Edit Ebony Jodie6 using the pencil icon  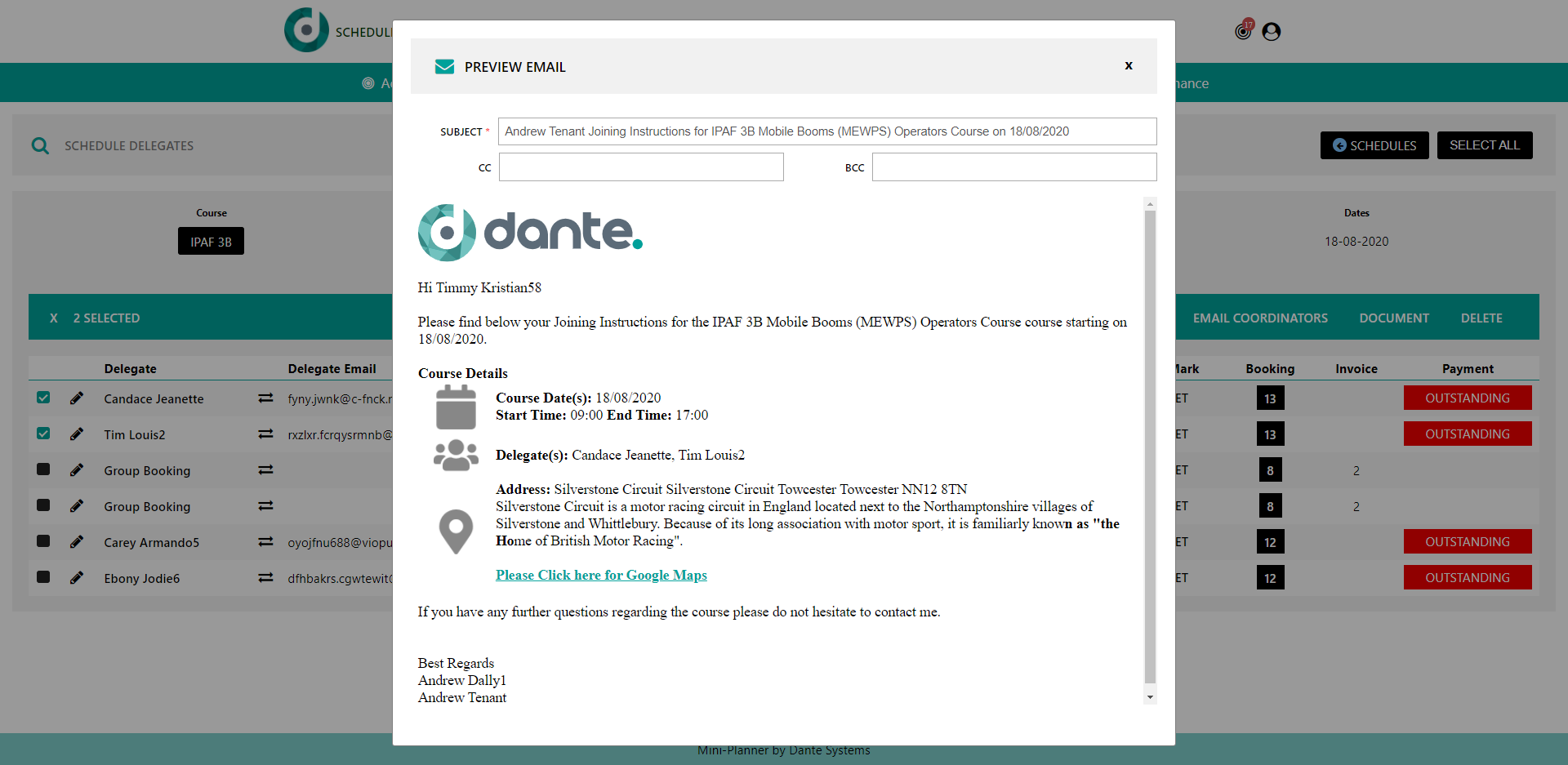coord(77,577)
